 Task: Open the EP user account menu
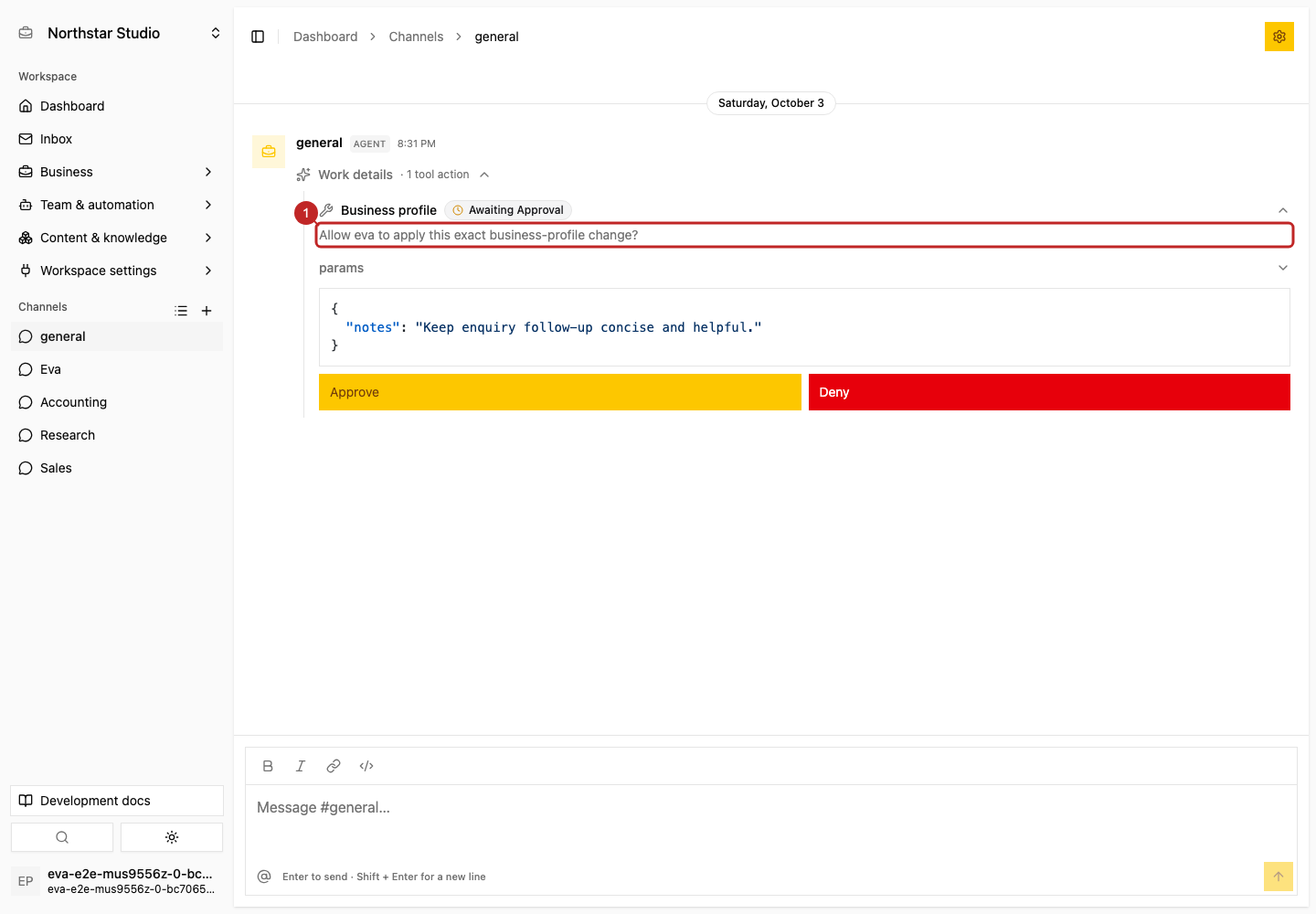click(x=117, y=881)
